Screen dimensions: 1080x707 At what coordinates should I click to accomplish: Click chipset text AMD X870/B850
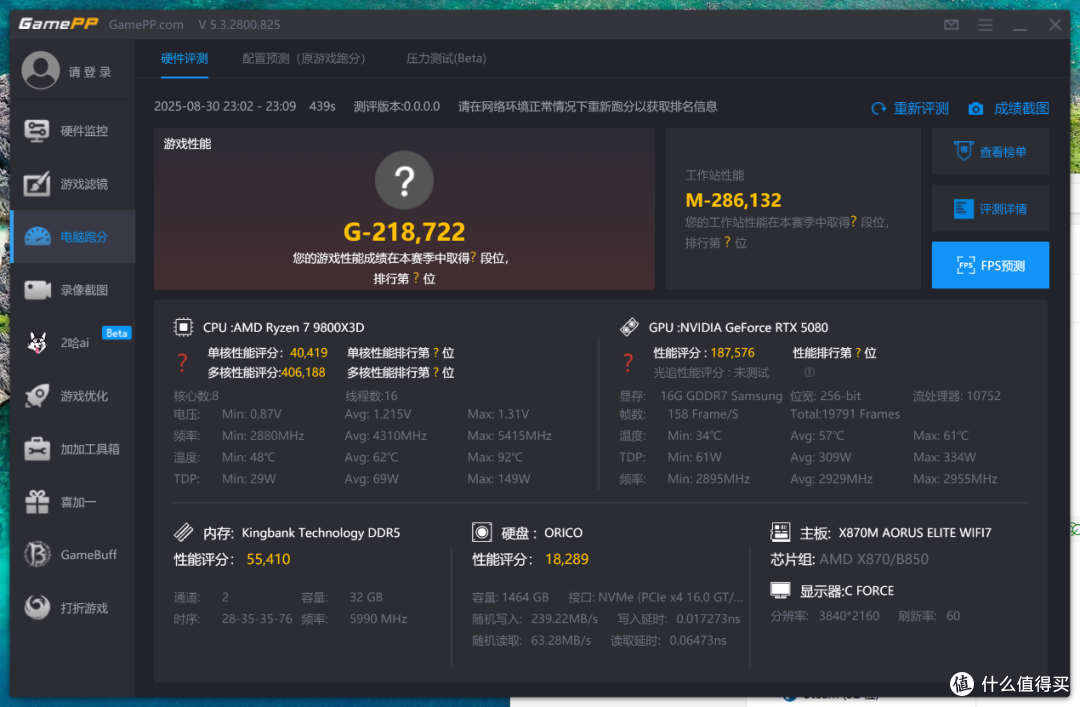click(874, 560)
